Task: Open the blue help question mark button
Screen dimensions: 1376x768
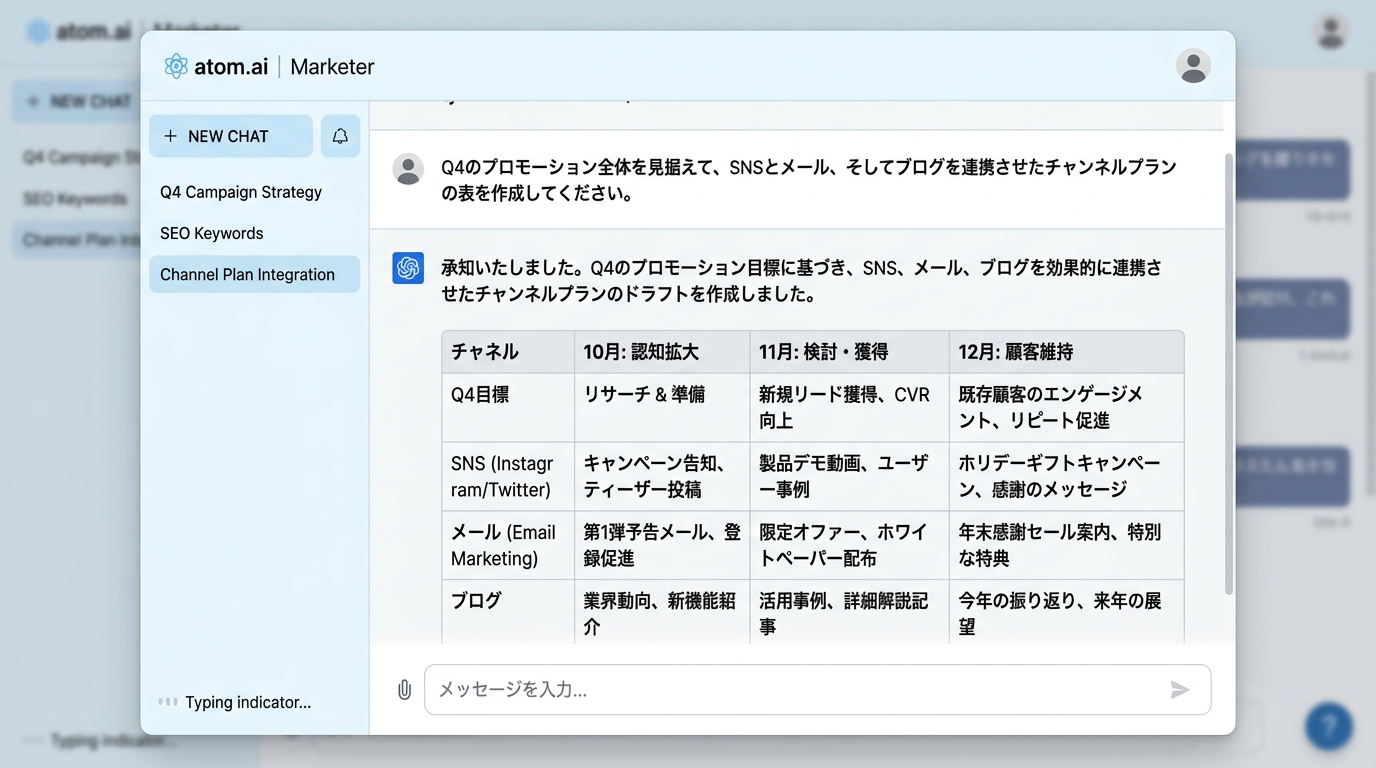Action: pyautogui.click(x=1328, y=726)
